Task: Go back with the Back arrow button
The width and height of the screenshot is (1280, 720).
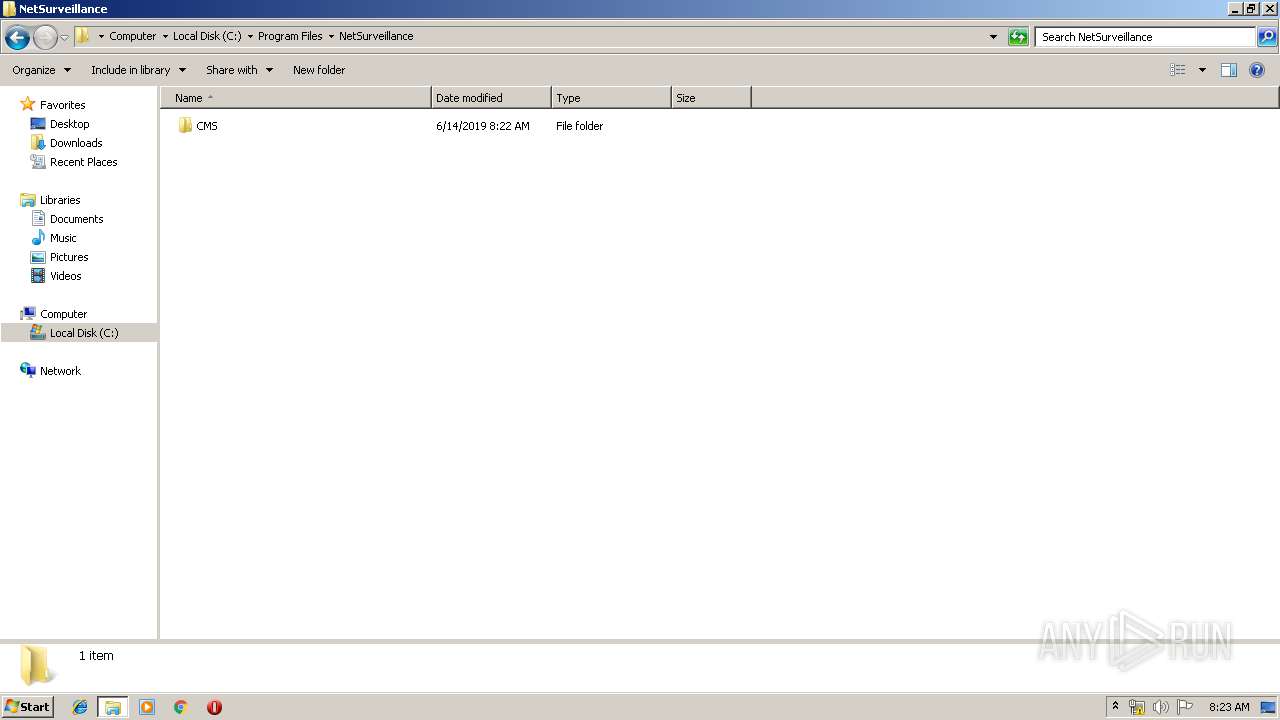Action: (x=17, y=37)
